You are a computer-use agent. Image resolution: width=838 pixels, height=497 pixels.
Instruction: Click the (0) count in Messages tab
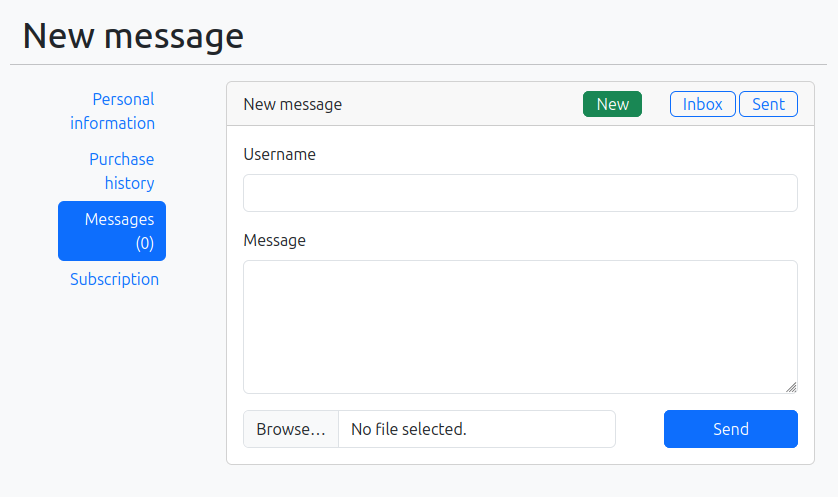pos(145,243)
